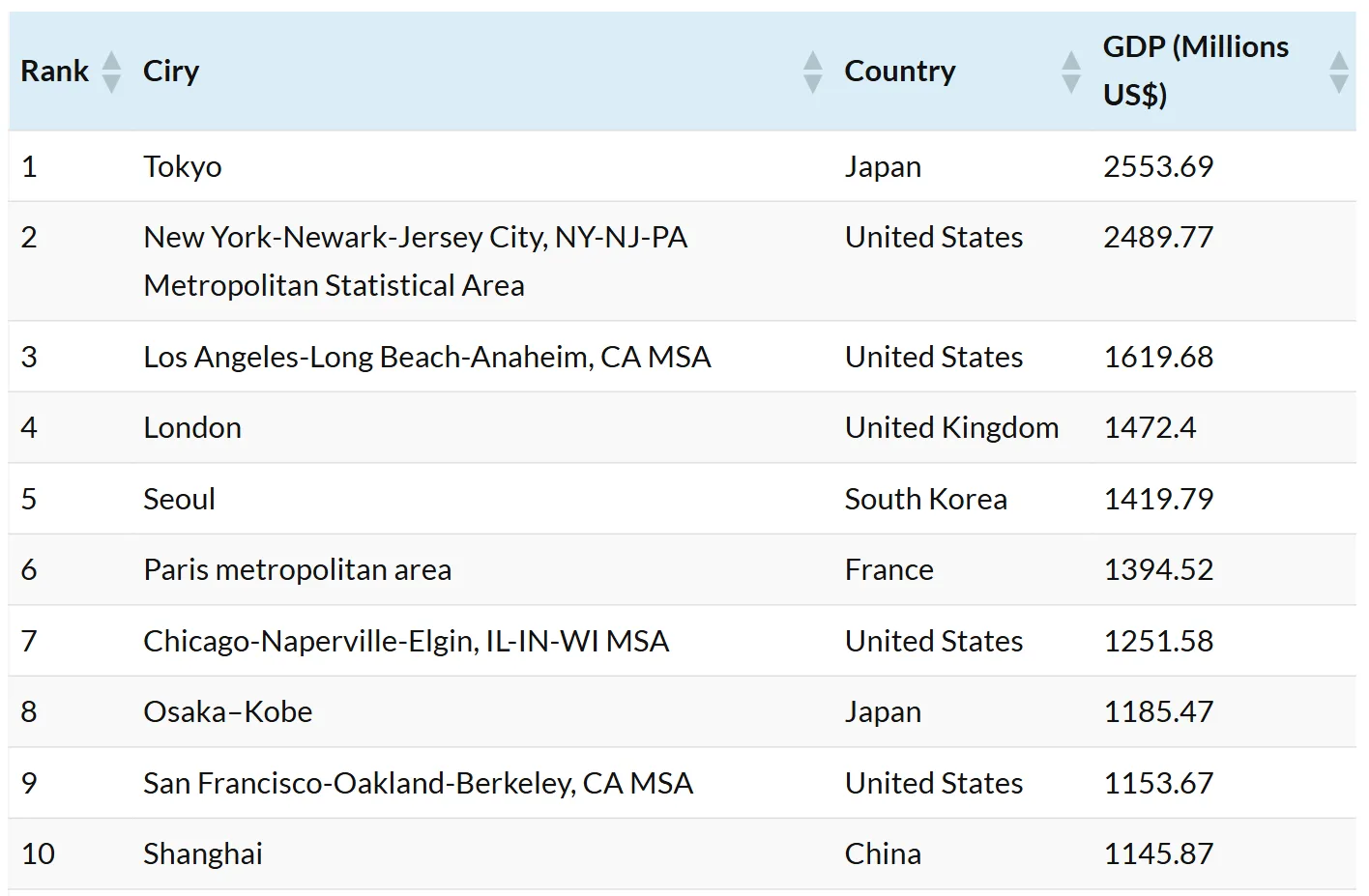The image size is (1369, 896).
Task: Click GDP value 2553.69
Action: coord(1157,166)
